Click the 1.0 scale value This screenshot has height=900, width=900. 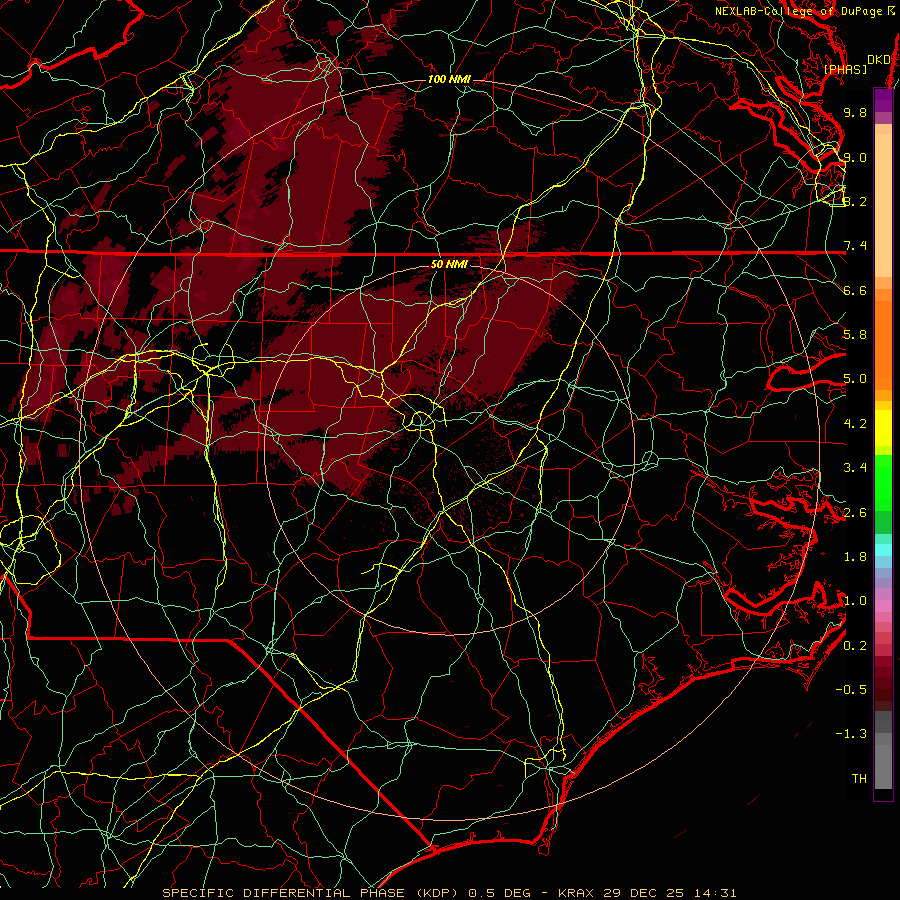click(855, 601)
